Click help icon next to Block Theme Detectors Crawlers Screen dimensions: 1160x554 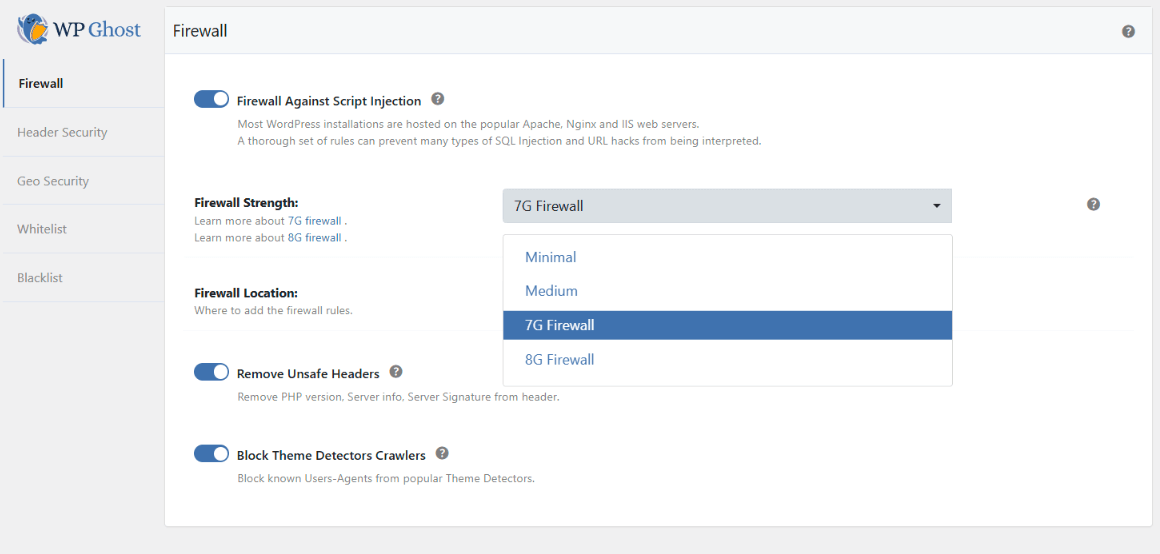pyautogui.click(x=442, y=454)
